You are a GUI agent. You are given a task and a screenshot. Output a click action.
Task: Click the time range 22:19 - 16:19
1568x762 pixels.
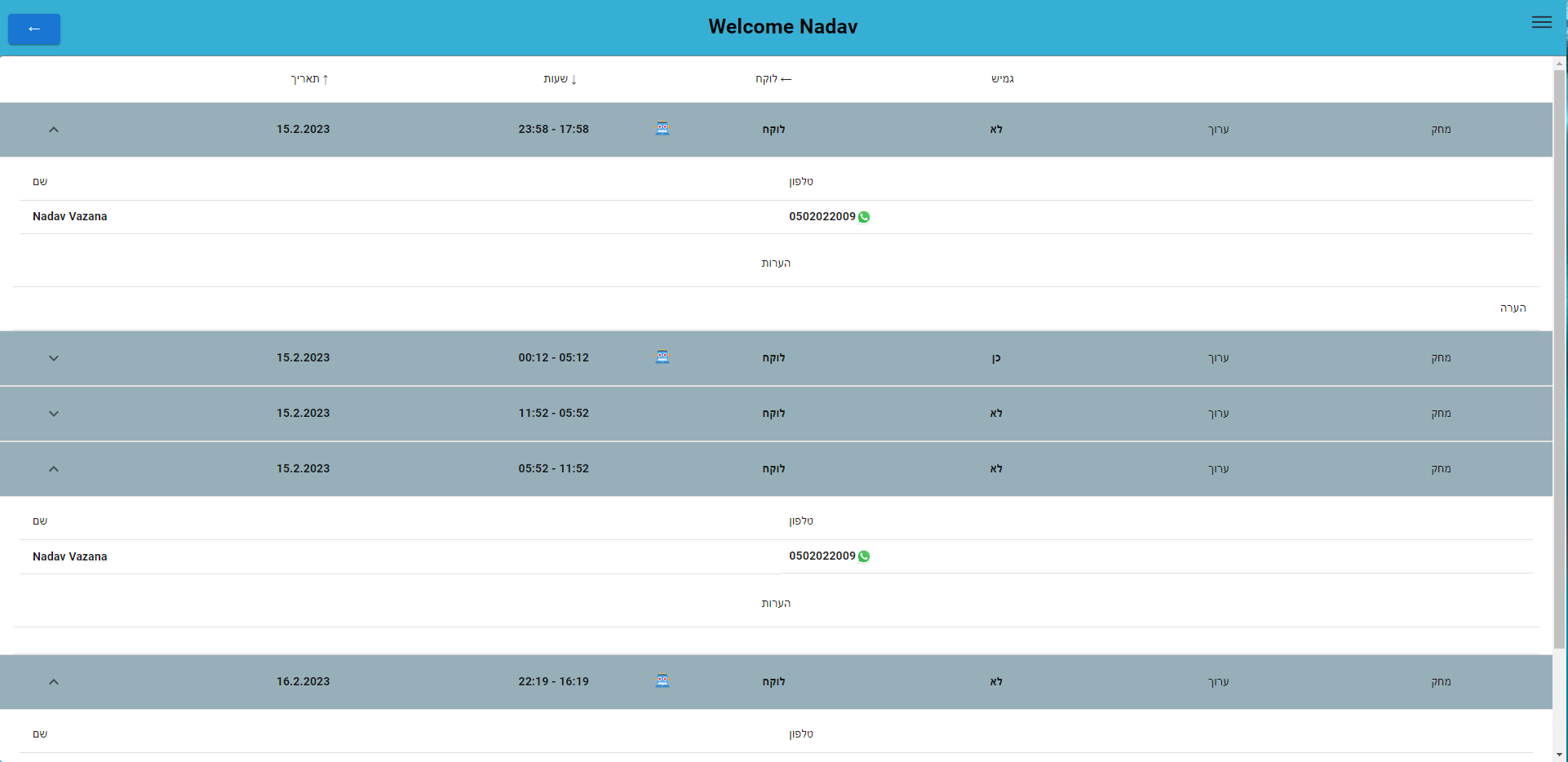pyautogui.click(x=553, y=681)
